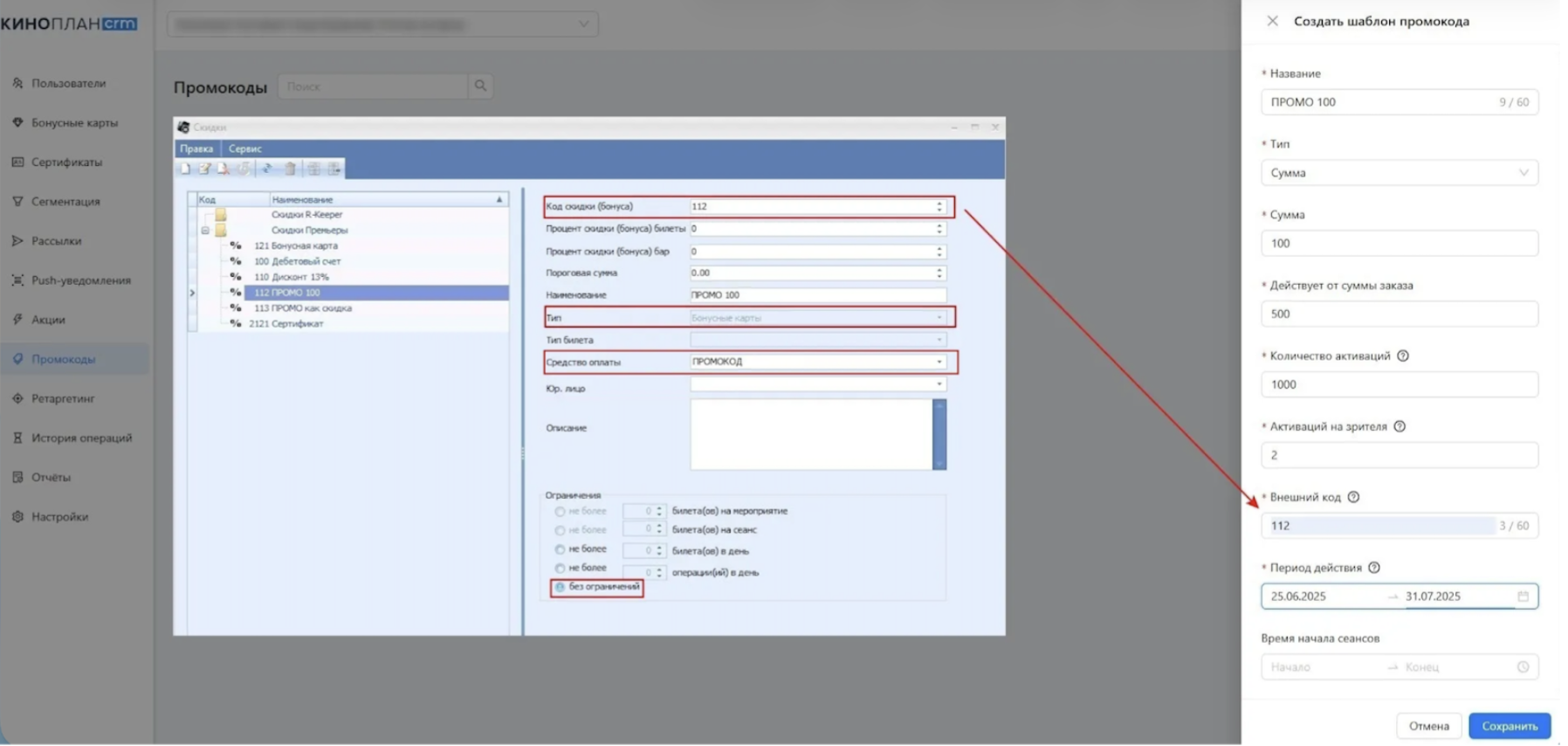Screen dimensions: 1568x746
Task: Open the calendar icon in Период действия
Action: click(x=1523, y=597)
